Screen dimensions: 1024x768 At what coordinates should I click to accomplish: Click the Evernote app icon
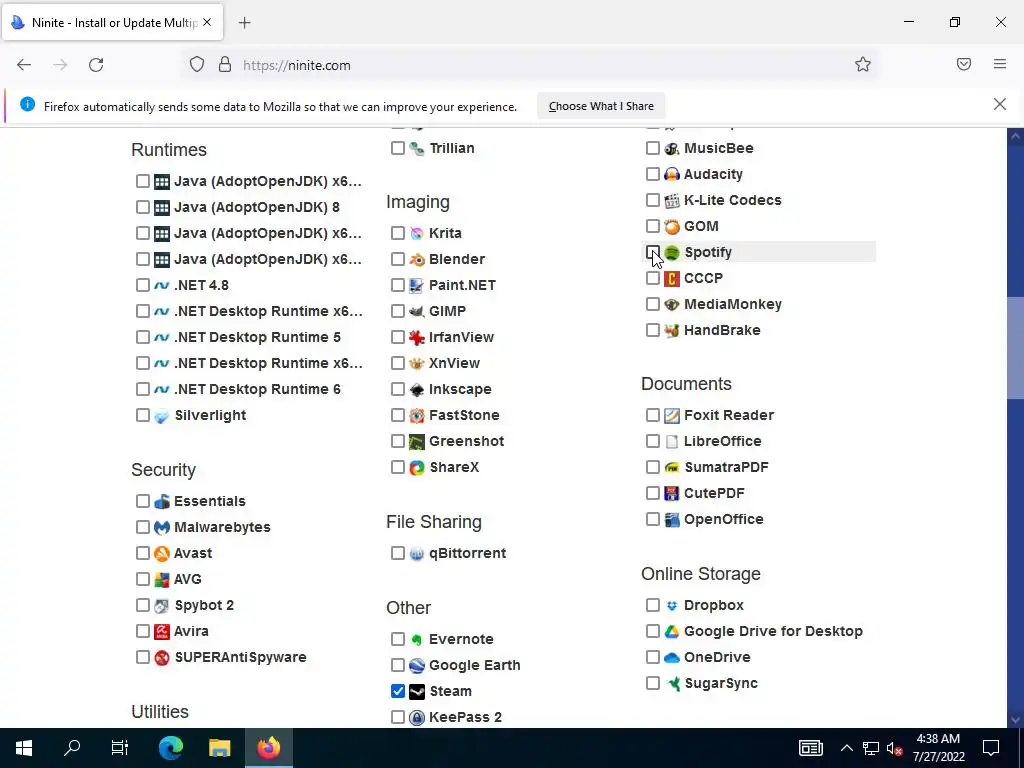(417, 639)
